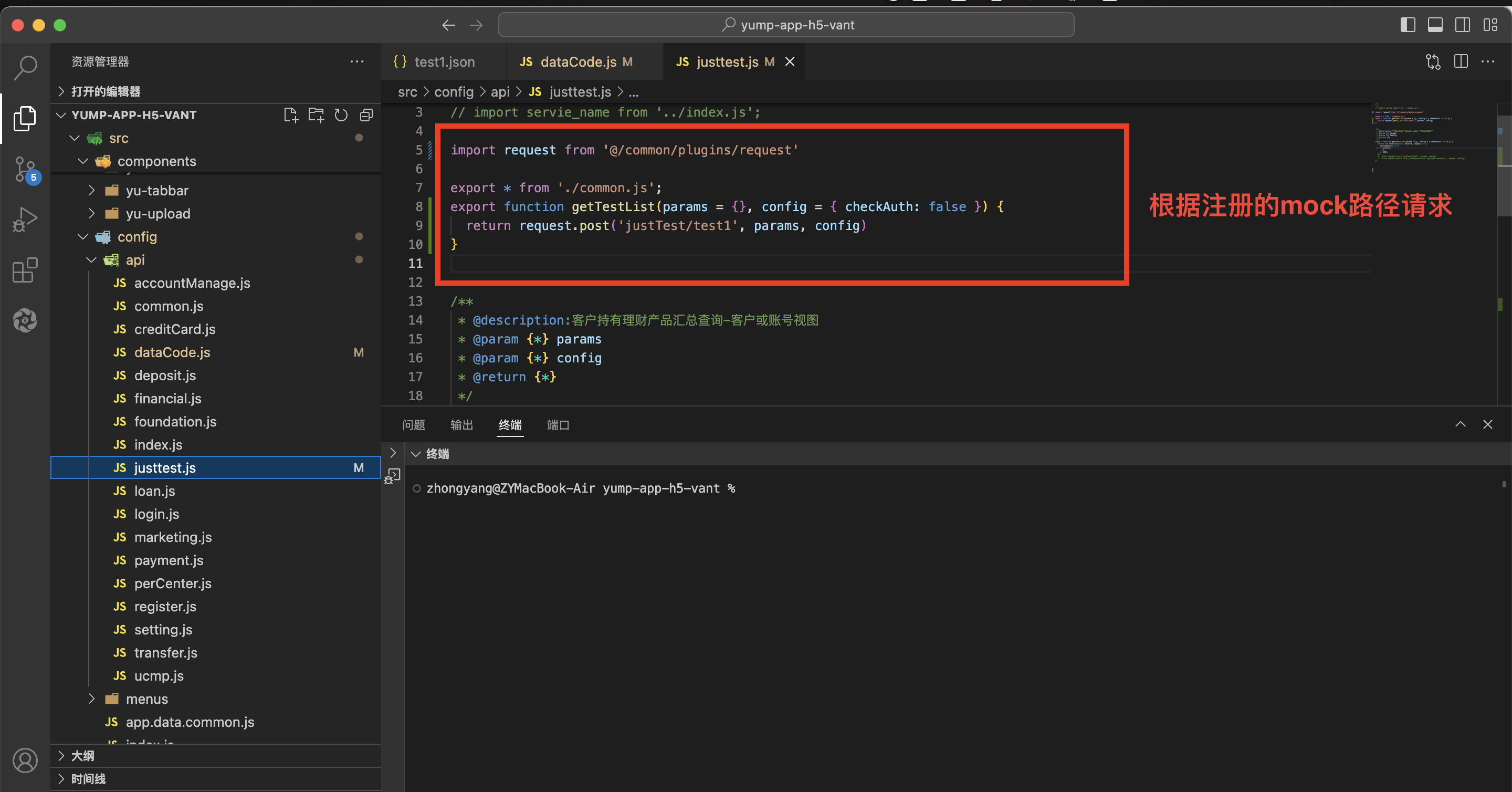
Task: Toggle the primary side bar visibility
Action: click(x=1408, y=25)
